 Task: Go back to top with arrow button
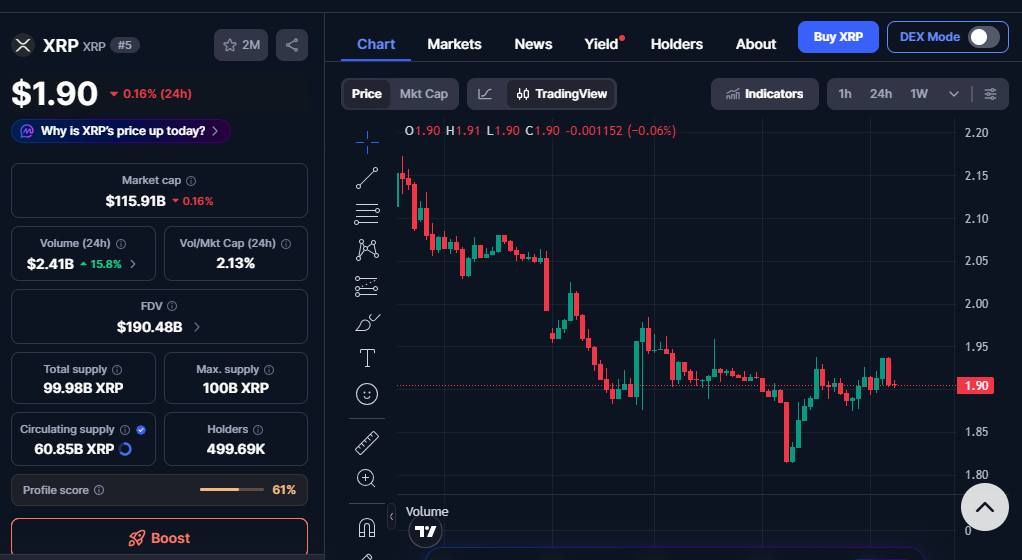[x=985, y=507]
